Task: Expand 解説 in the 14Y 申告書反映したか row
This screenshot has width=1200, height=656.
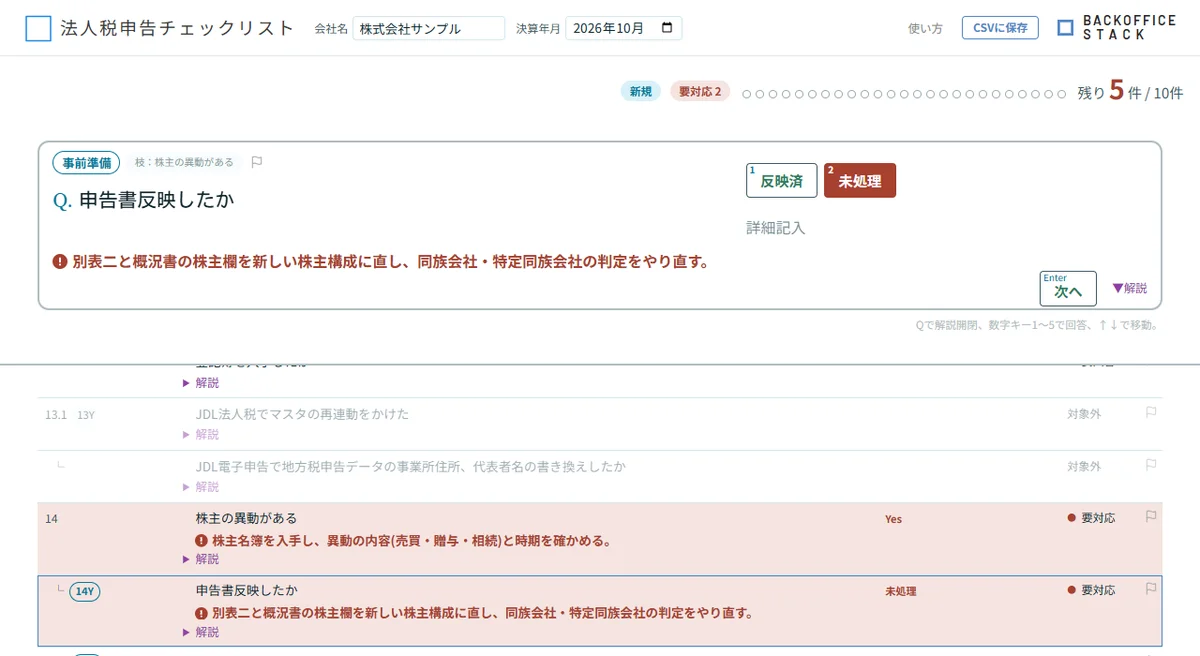Action: 200,632
